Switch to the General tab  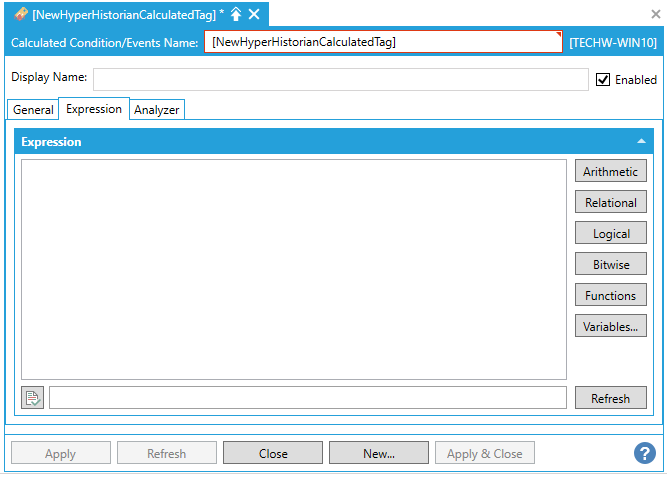point(33,110)
